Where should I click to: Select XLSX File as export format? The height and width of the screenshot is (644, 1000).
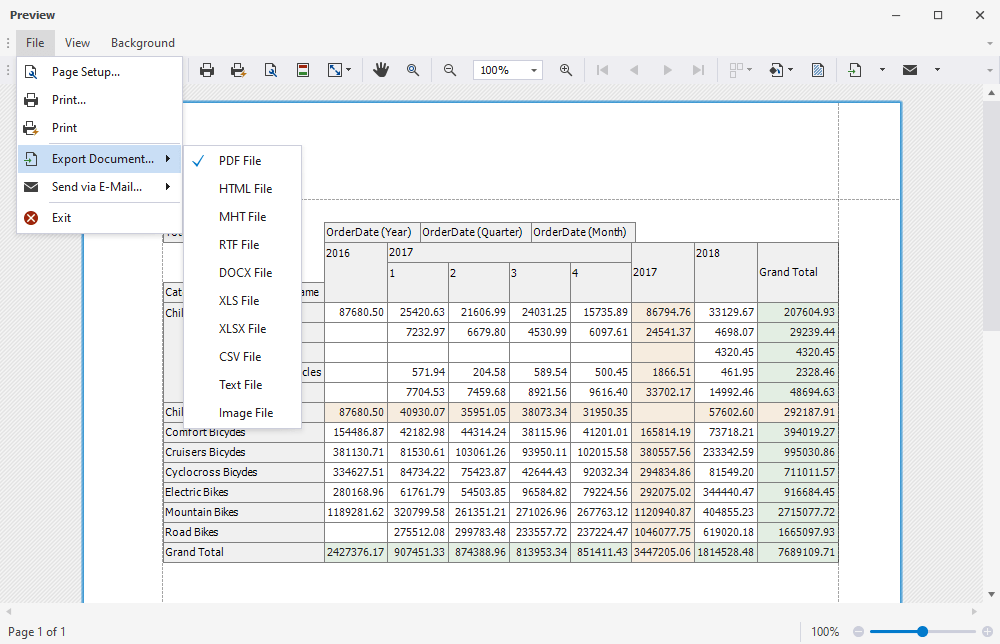[x=244, y=328]
